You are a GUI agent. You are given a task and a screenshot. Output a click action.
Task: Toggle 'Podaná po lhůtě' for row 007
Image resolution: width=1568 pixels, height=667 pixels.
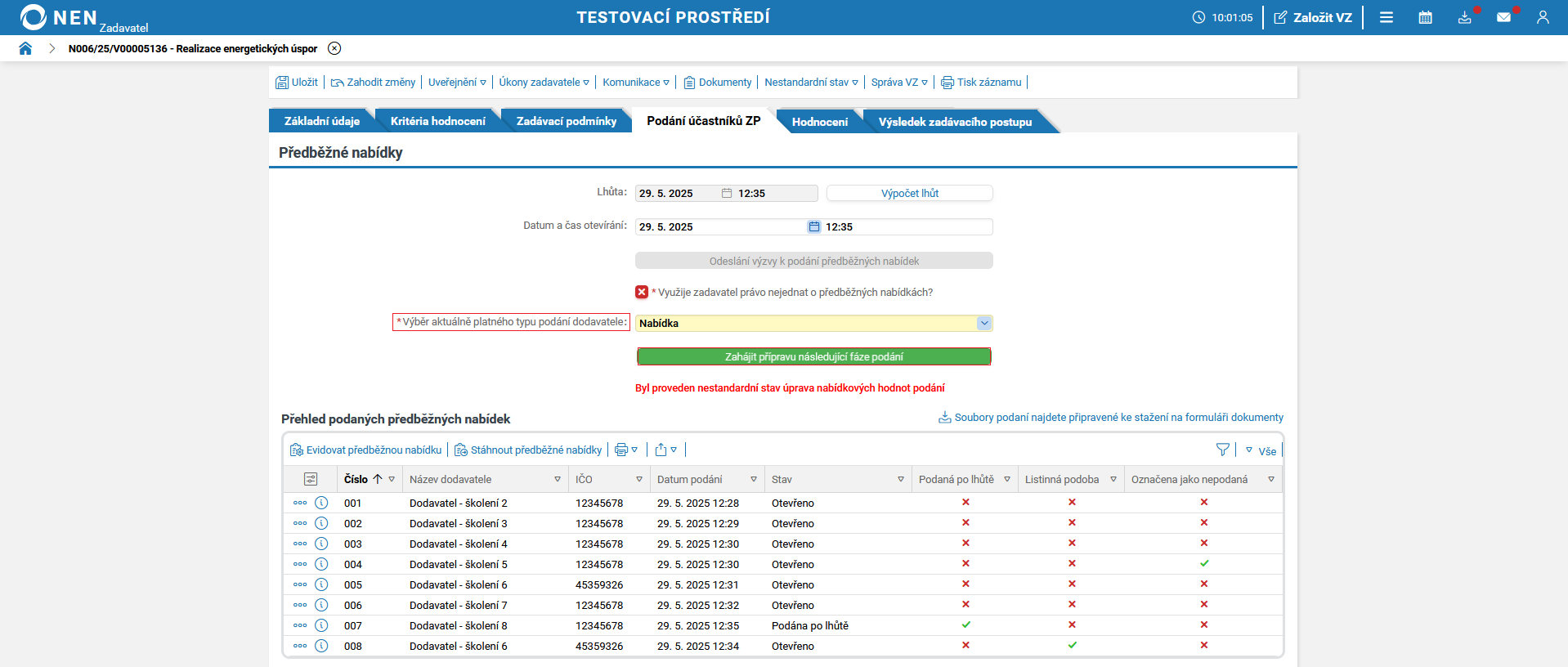[x=965, y=625]
